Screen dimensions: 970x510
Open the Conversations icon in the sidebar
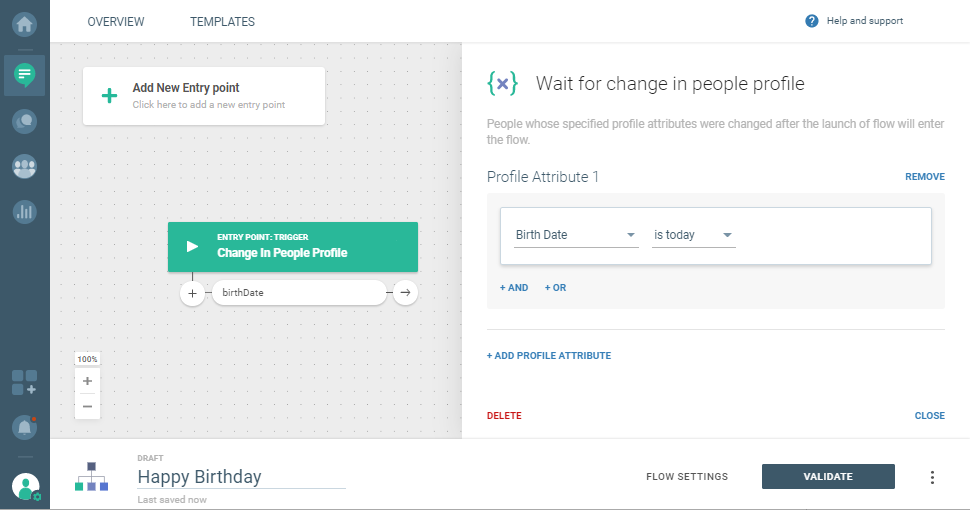(x=24, y=121)
